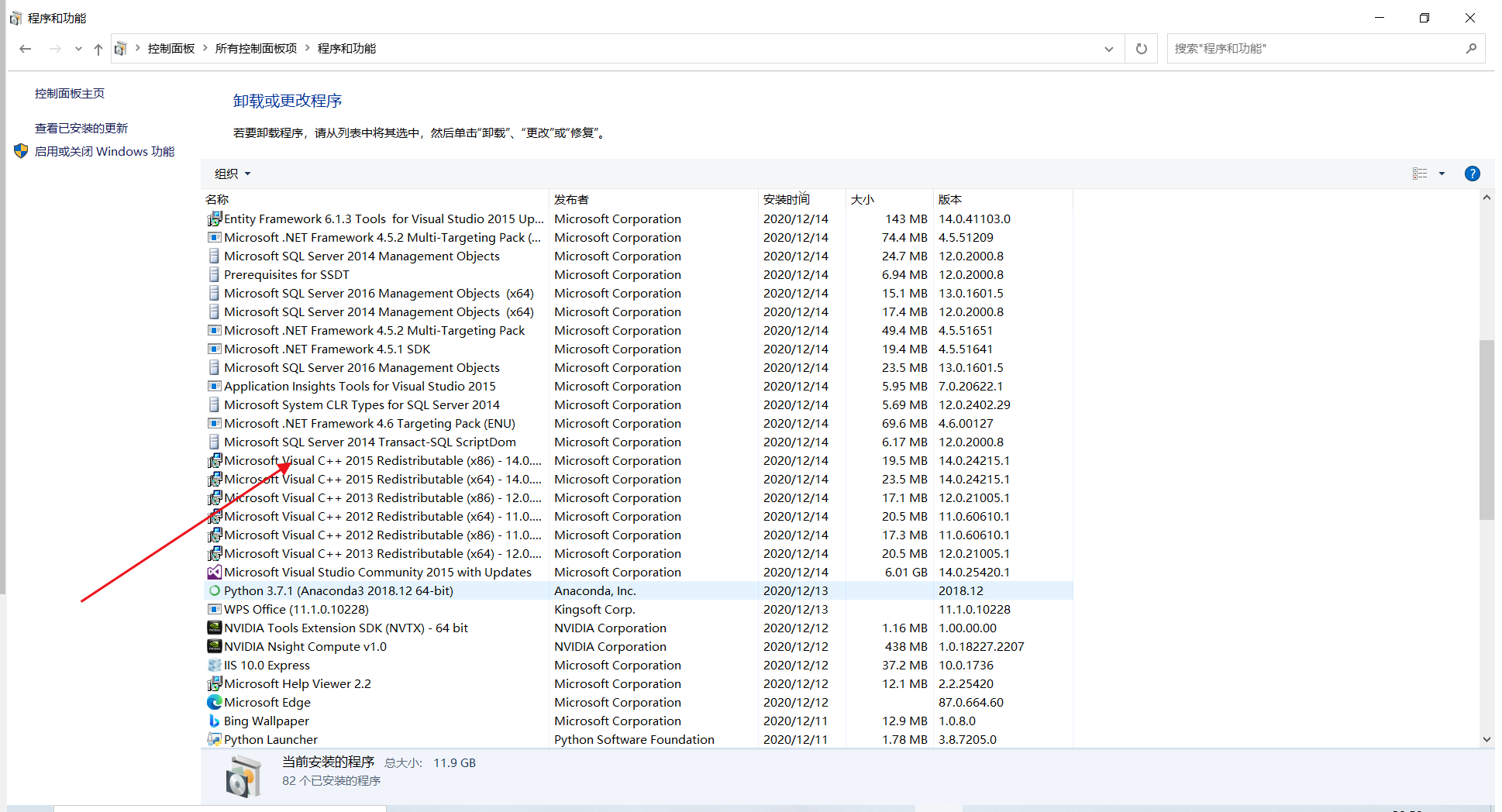Click Microsoft Help Viewer 2.2 icon
Screen dimensions: 1502x812
coord(215,684)
